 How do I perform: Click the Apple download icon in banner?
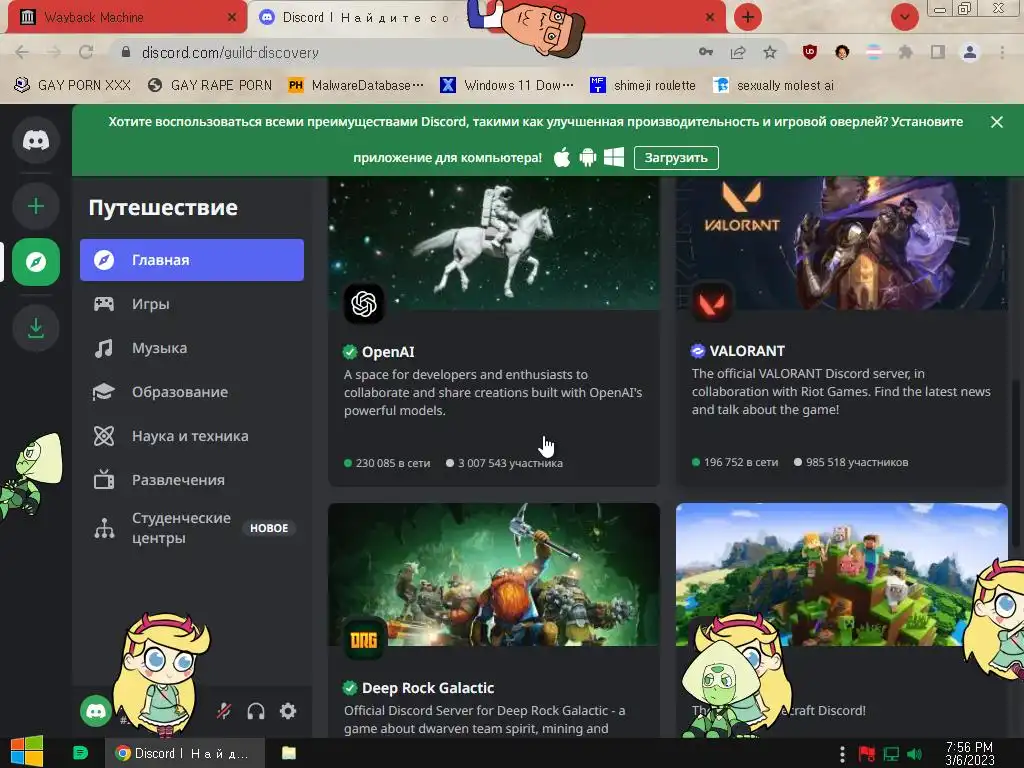(562, 157)
